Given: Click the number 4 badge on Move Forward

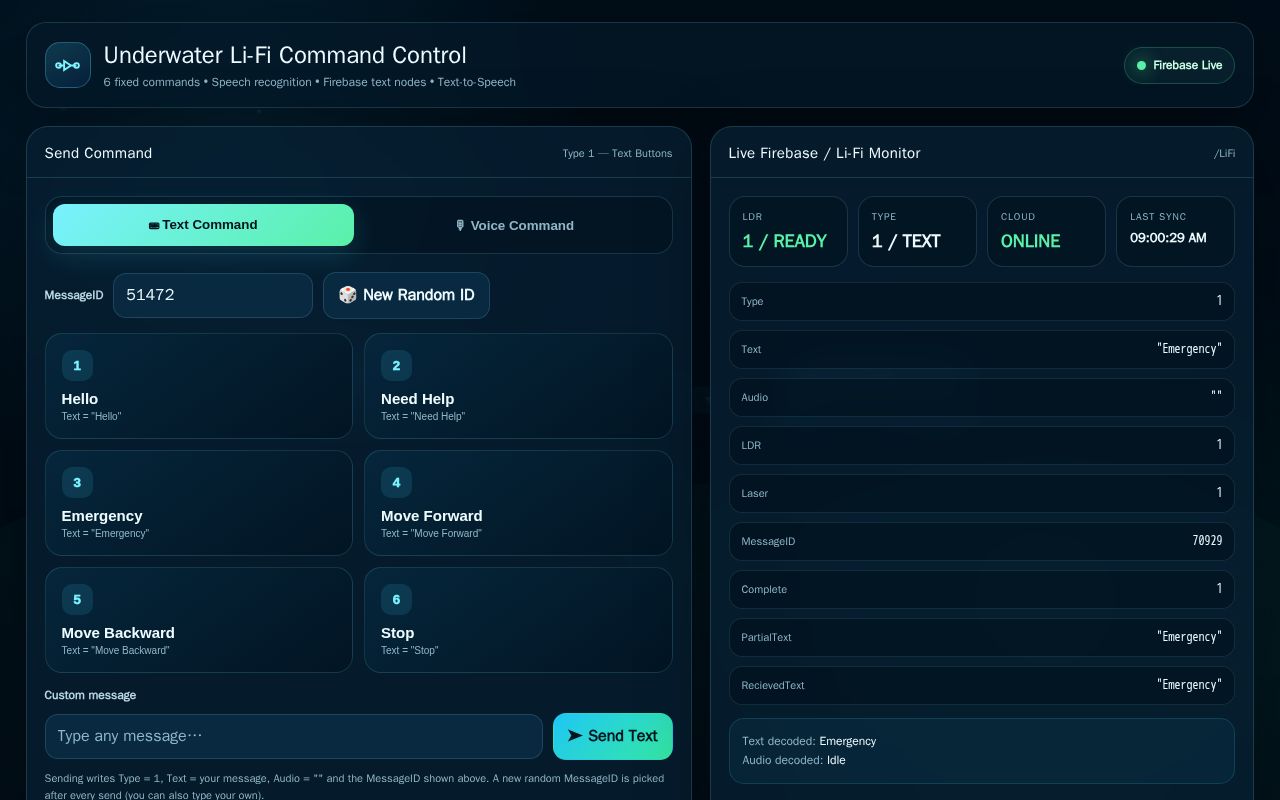Looking at the screenshot, I should 396,483.
